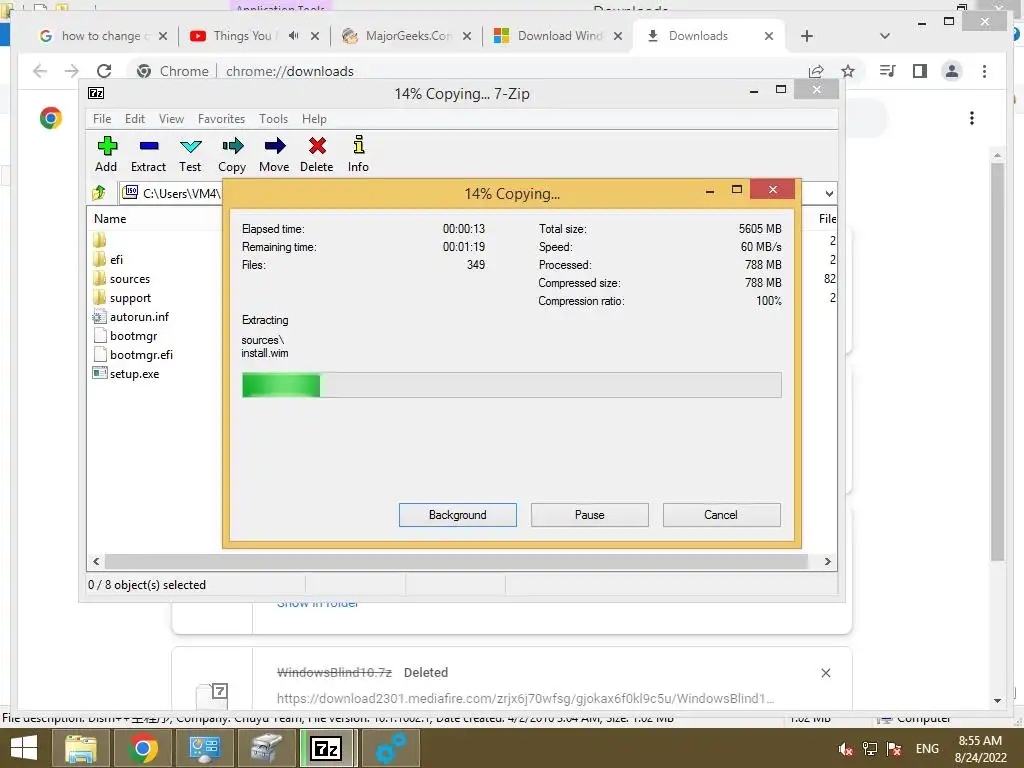Pause the copying operation
Screen dimensions: 1024x768
pyautogui.click(x=590, y=515)
